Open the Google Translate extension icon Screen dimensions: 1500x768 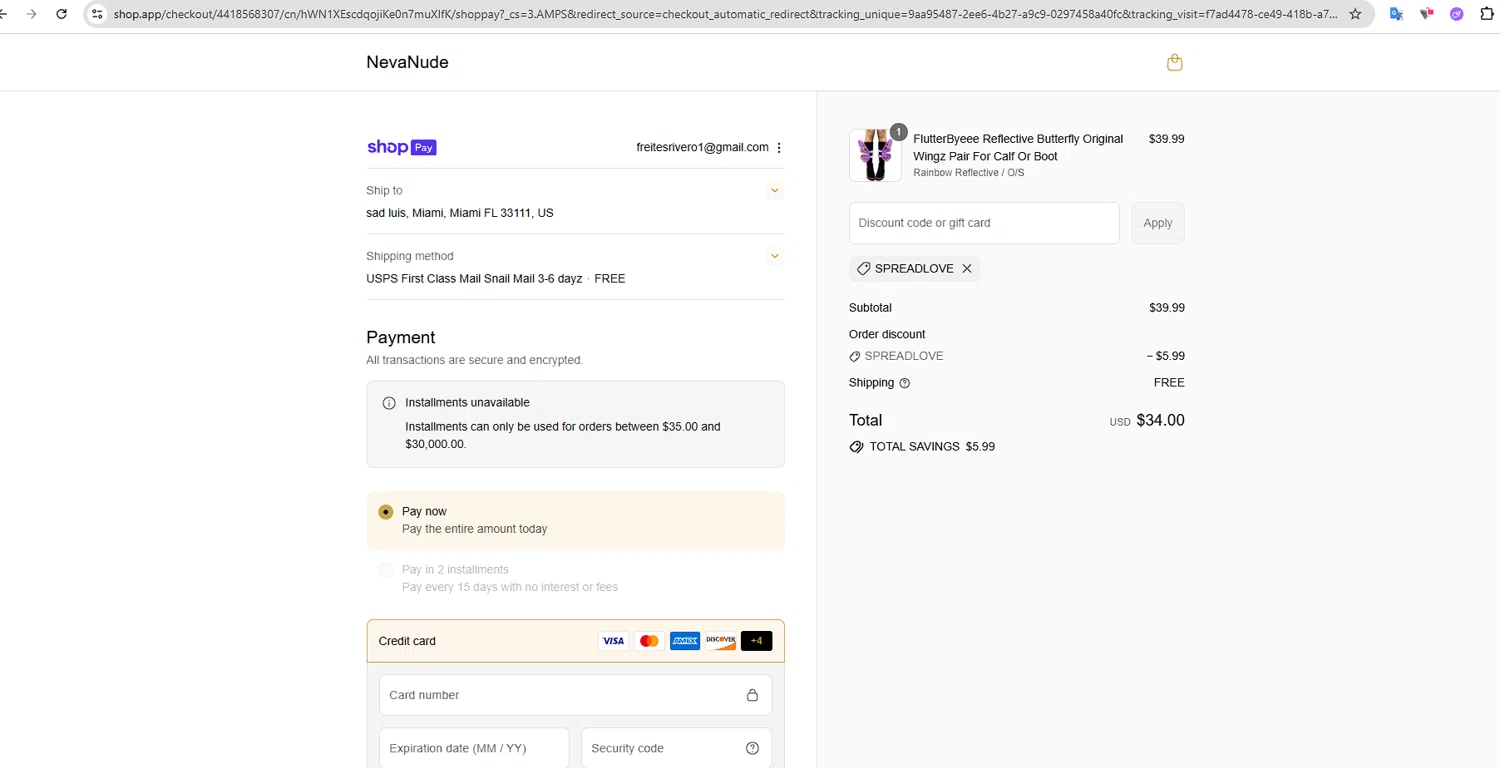point(1397,14)
